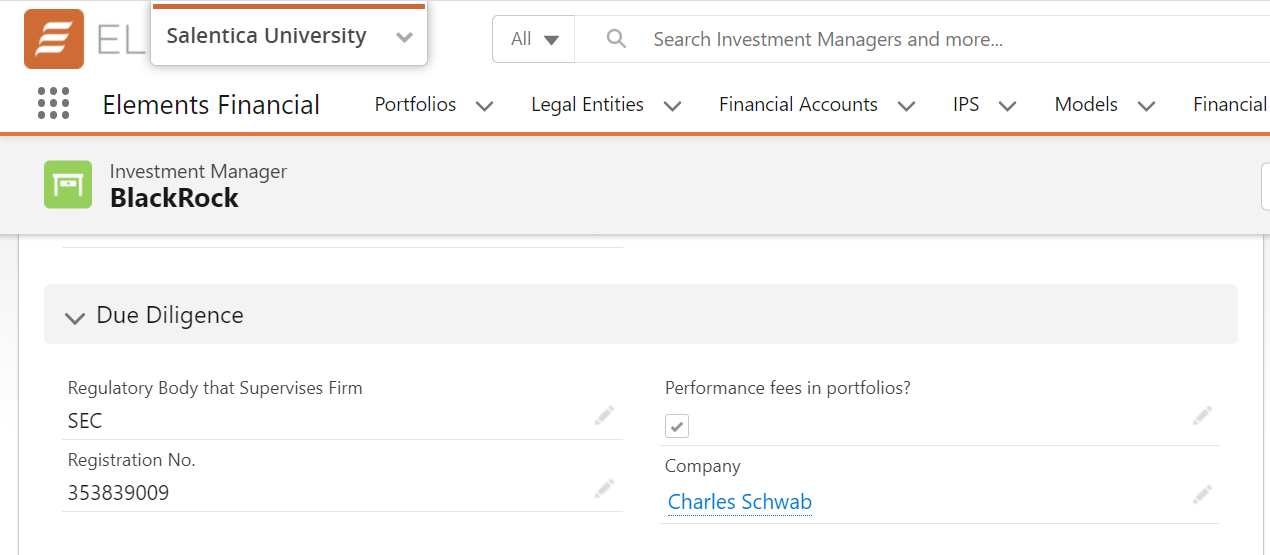Click the search magnifier icon
The image size is (1270, 555).
tap(616, 39)
